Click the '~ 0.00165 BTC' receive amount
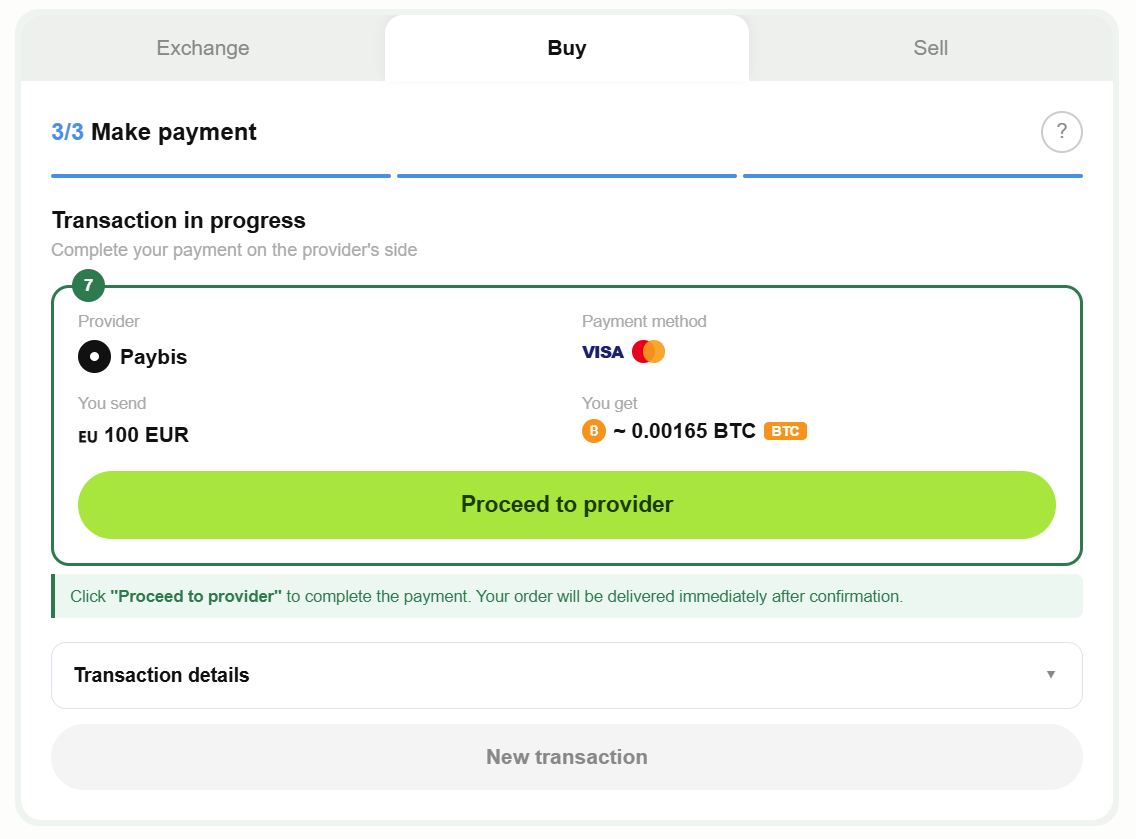The image size is (1136, 839). click(685, 431)
